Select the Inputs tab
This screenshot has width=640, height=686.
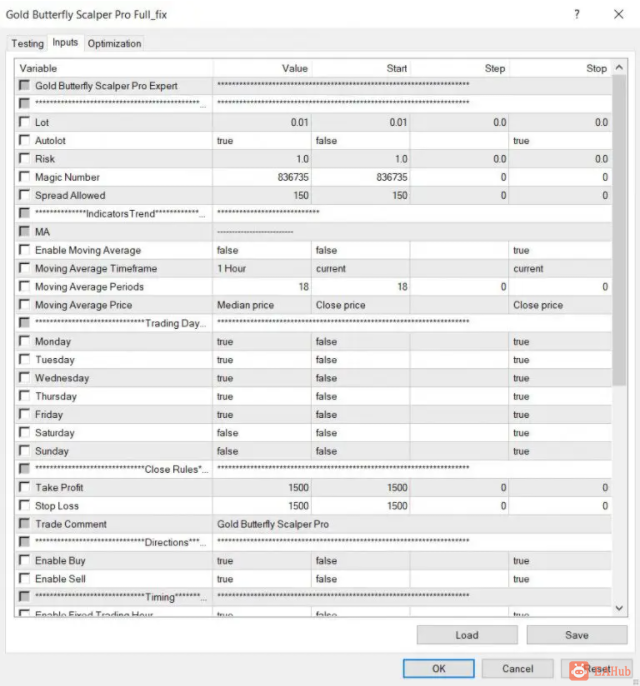coord(65,42)
